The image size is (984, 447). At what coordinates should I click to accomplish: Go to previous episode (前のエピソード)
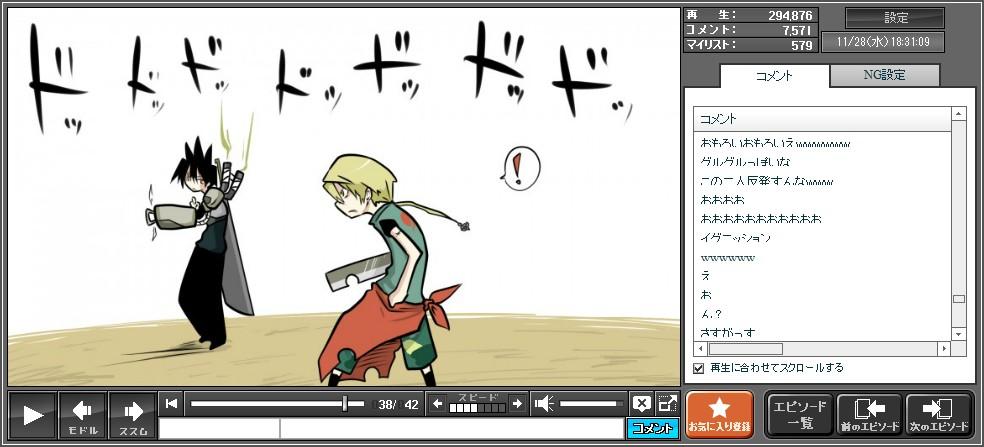coord(869,414)
